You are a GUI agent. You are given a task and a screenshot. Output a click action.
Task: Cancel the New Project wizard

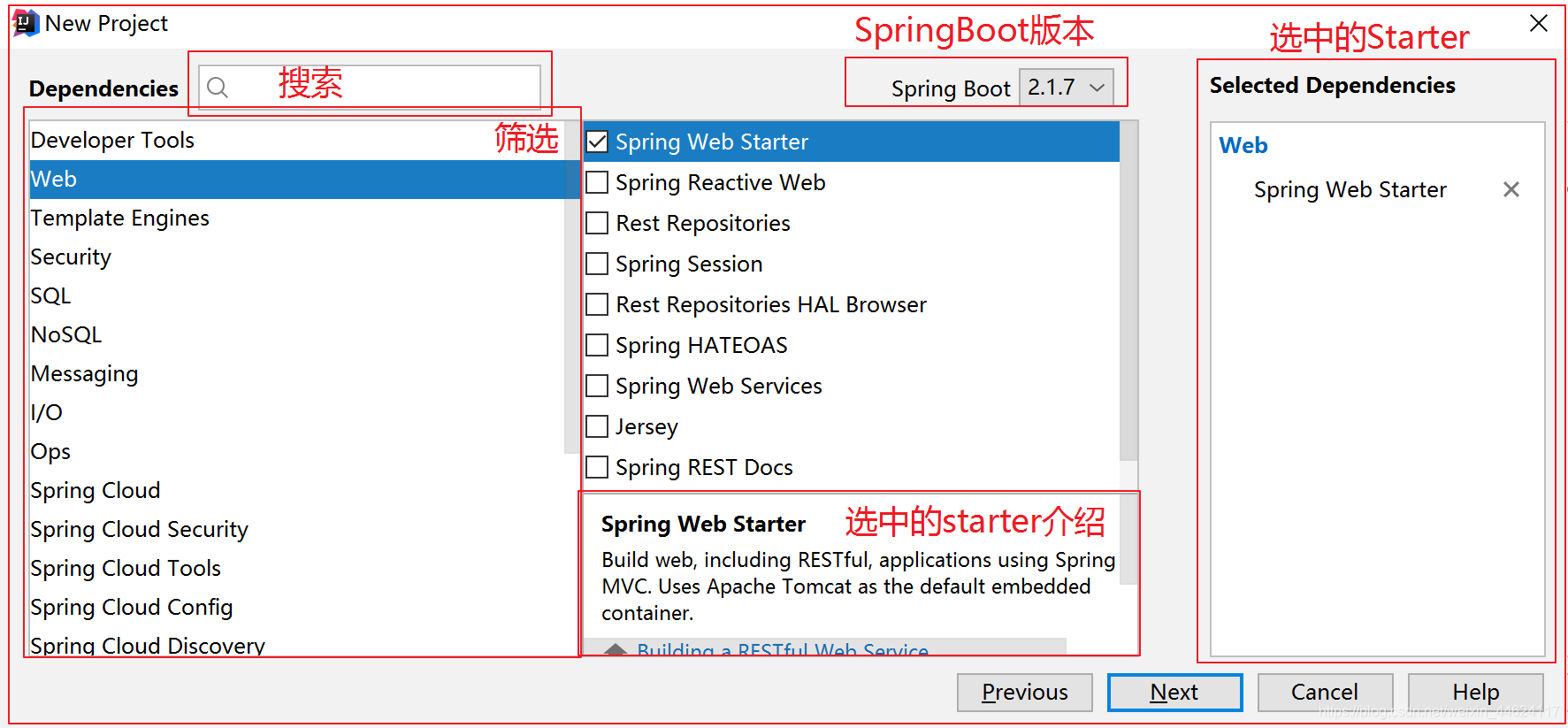tap(1325, 692)
